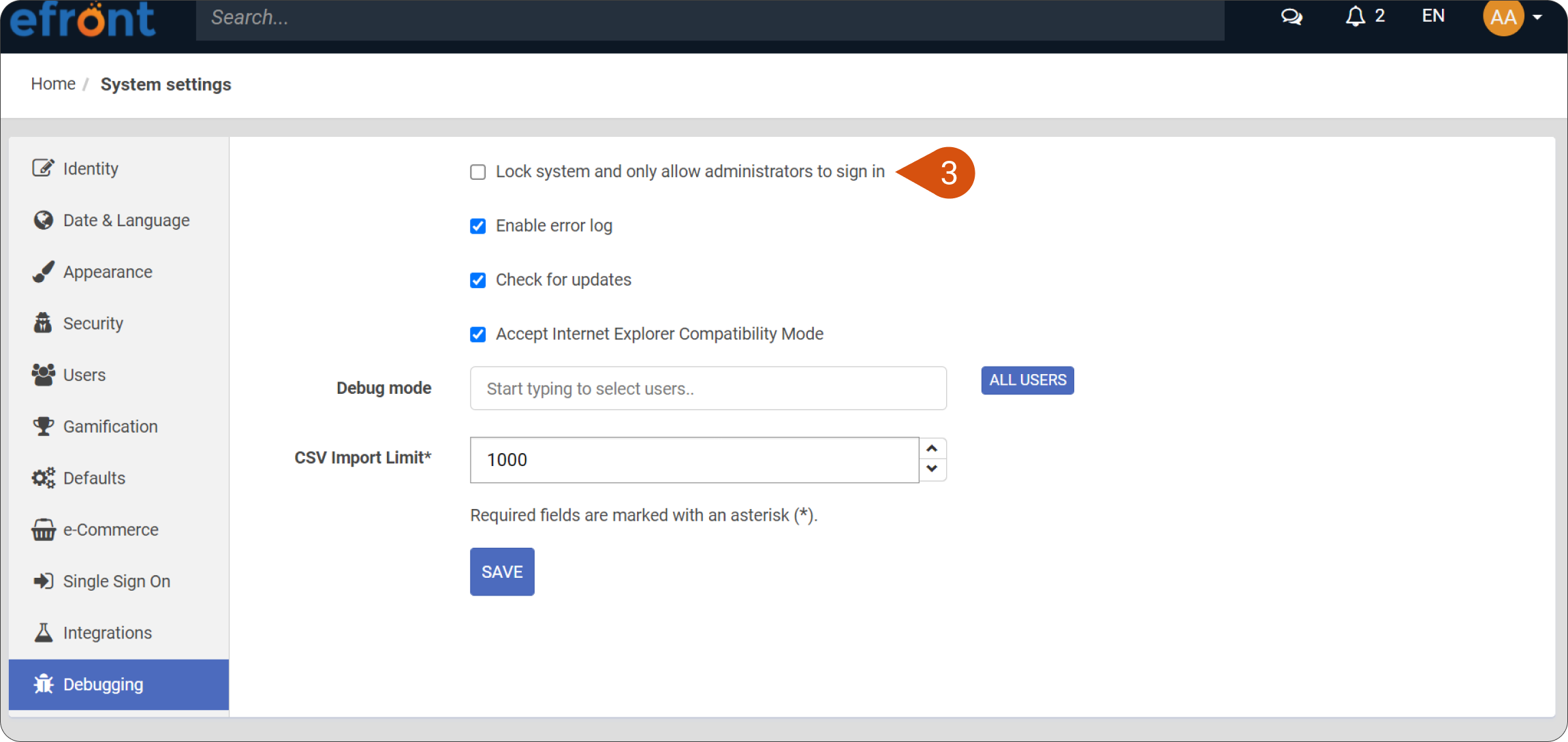Click the Defaults gears icon
Image resolution: width=1568 pixels, height=742 pixels.
pos(43,478)
